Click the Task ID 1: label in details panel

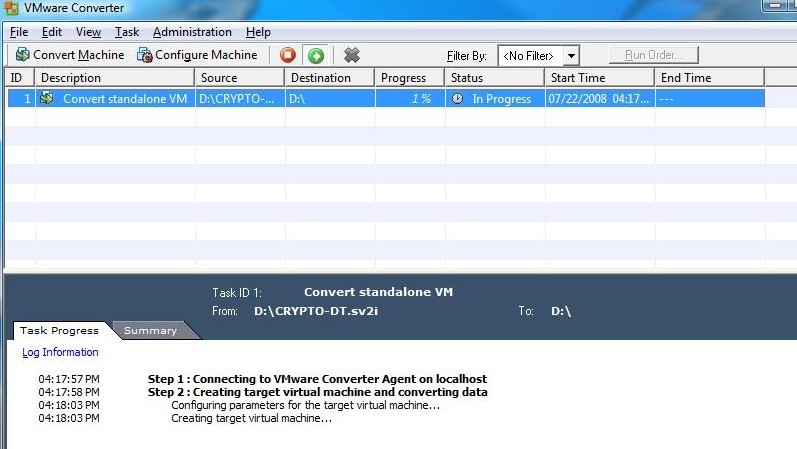237,293
